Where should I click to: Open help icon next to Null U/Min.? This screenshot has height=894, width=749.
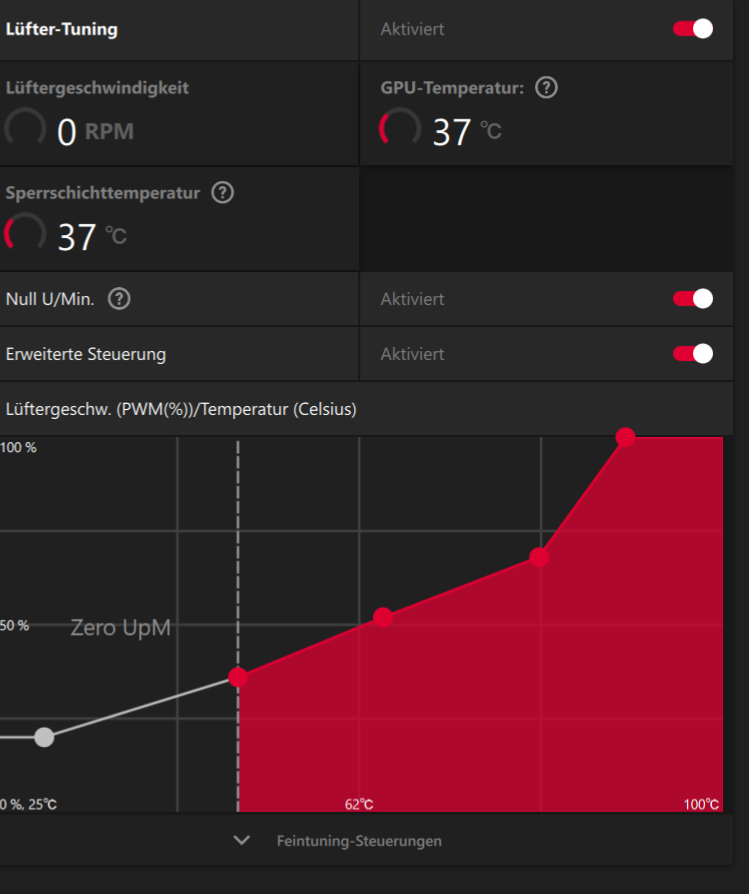[x=119, y=299]
